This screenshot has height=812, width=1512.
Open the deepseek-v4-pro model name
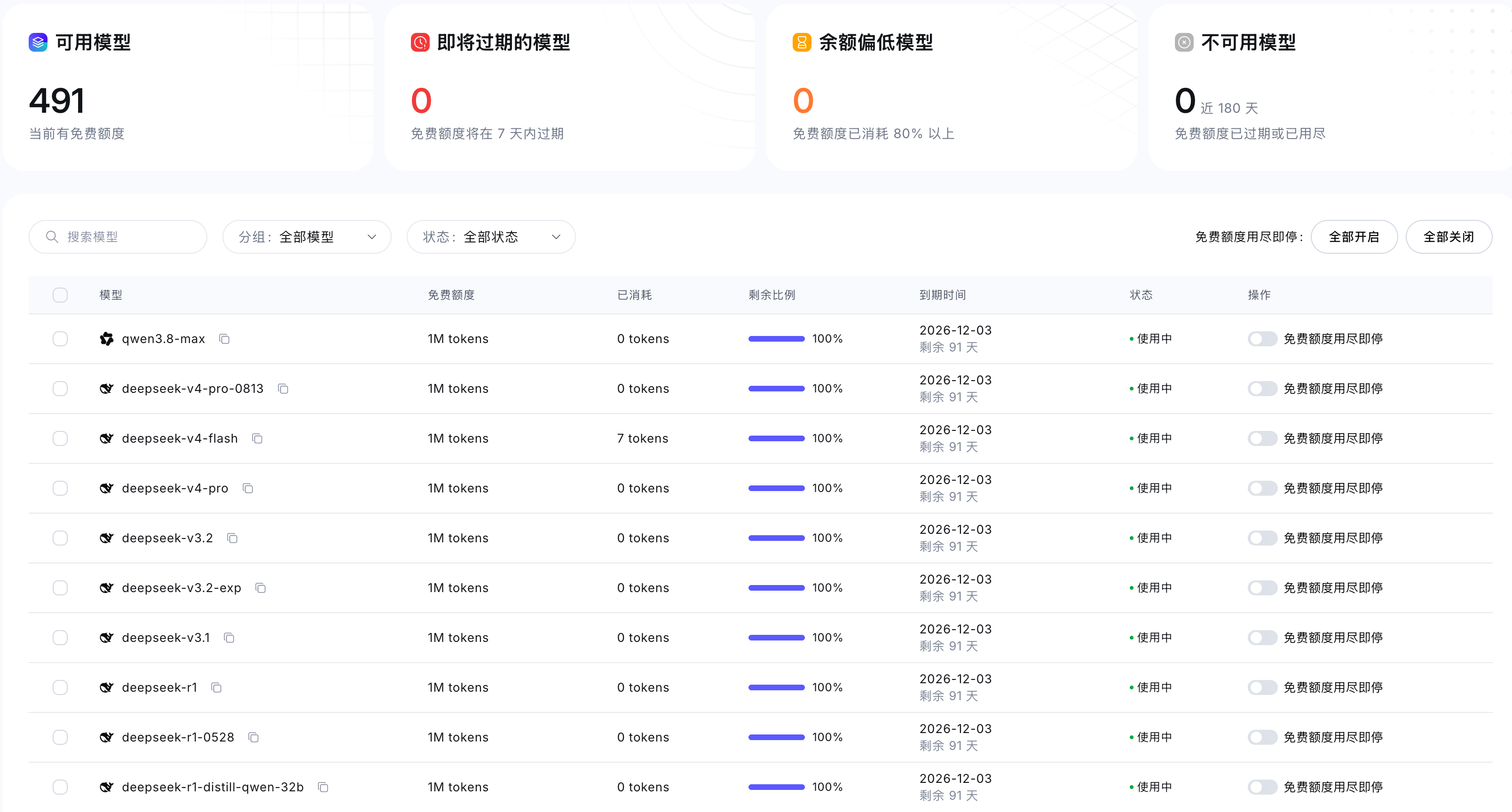click(x=175, y=489)
